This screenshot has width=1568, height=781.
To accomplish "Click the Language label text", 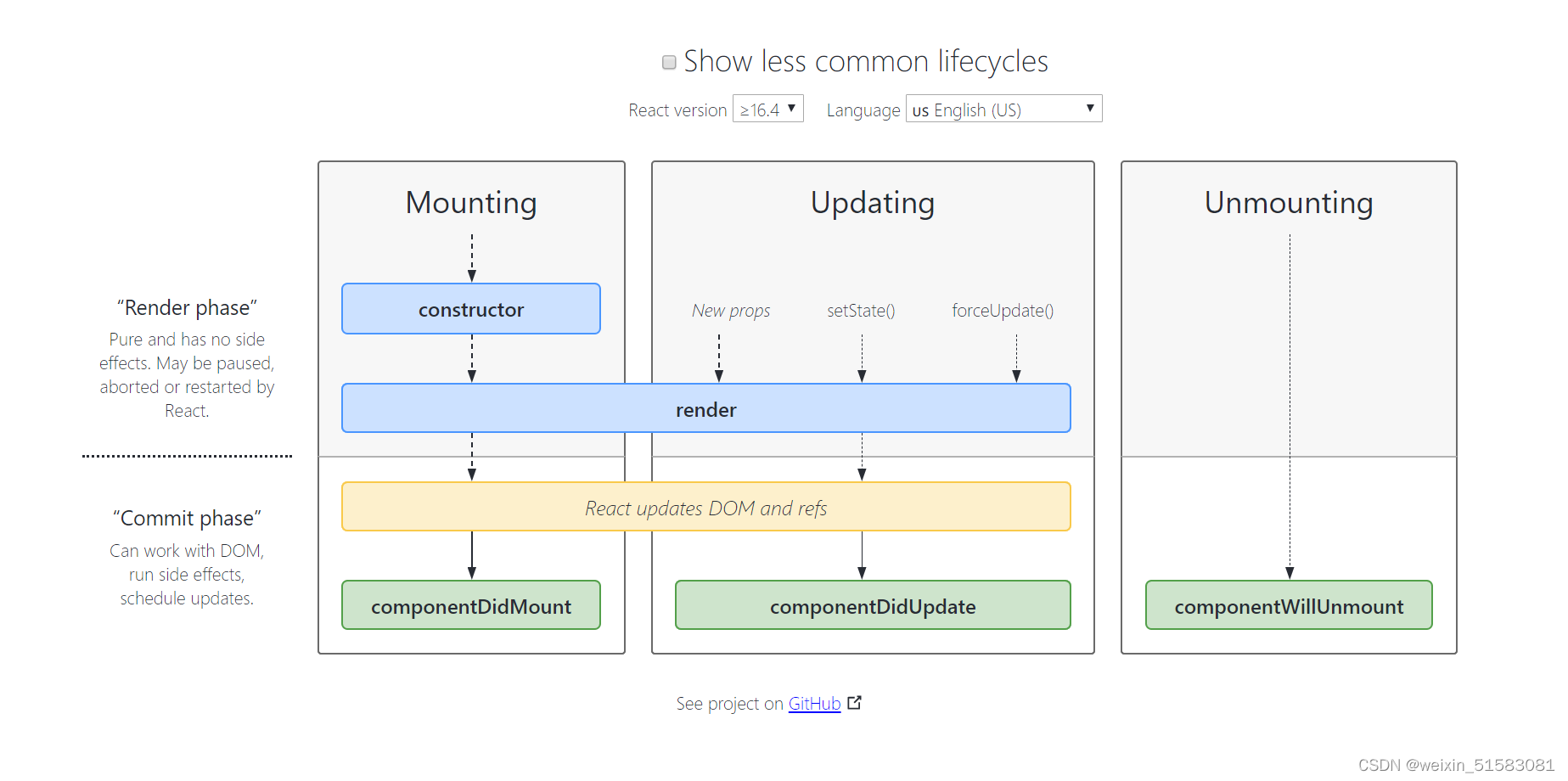I will (863, 110).
